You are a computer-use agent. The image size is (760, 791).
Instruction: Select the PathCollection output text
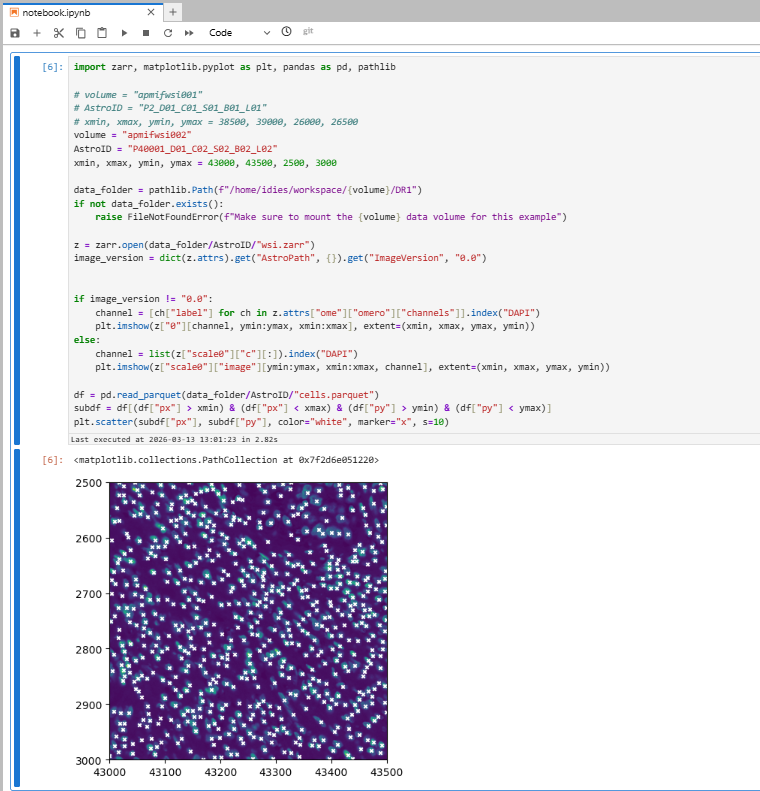(226, 460)
